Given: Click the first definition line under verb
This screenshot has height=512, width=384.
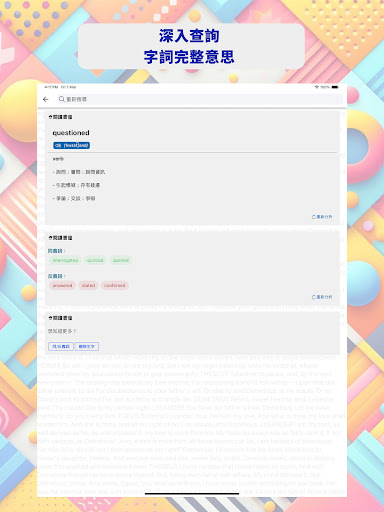Looking at the screenshot, I should (x=79, y=172).
